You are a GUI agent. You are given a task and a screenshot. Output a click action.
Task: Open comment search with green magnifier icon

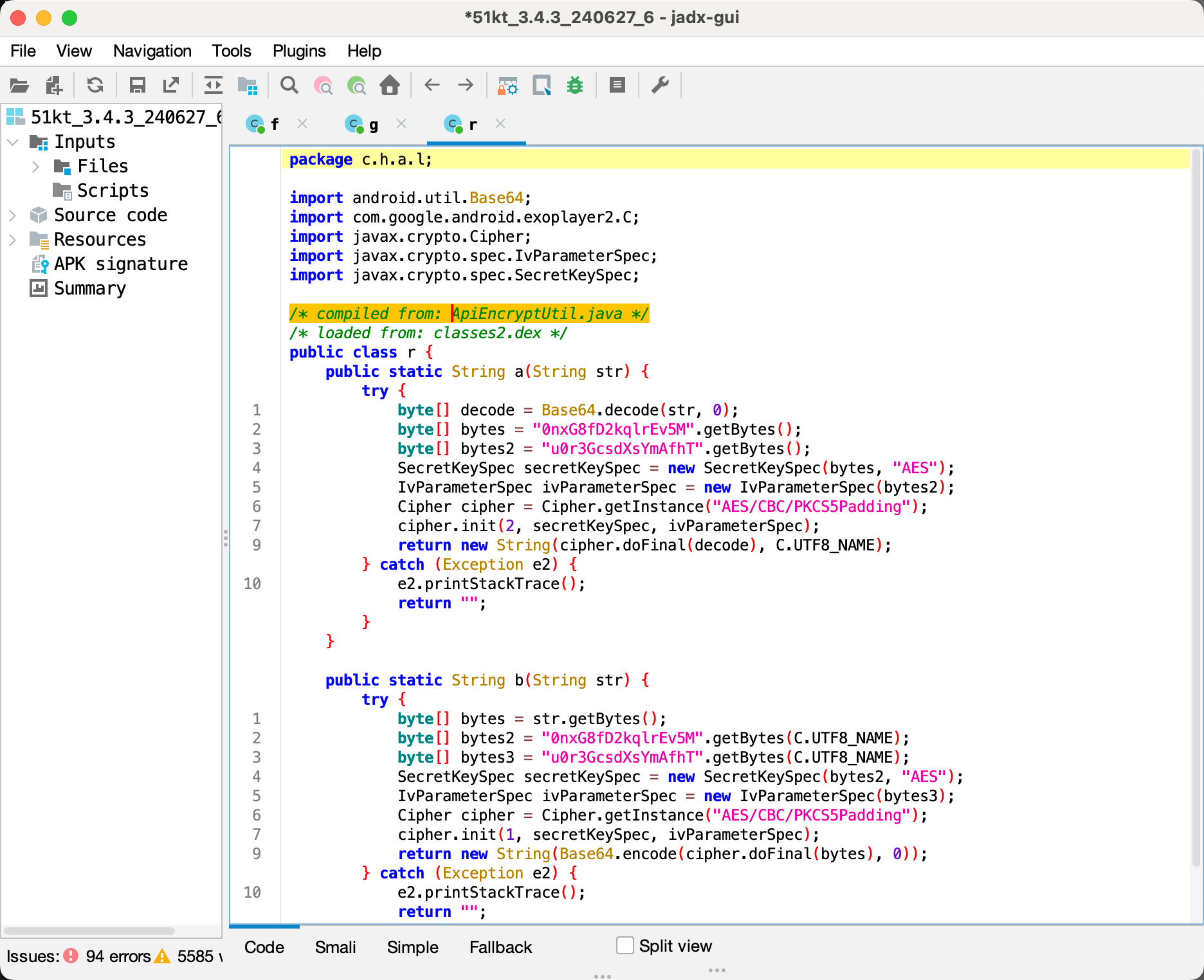click(356, 85)
